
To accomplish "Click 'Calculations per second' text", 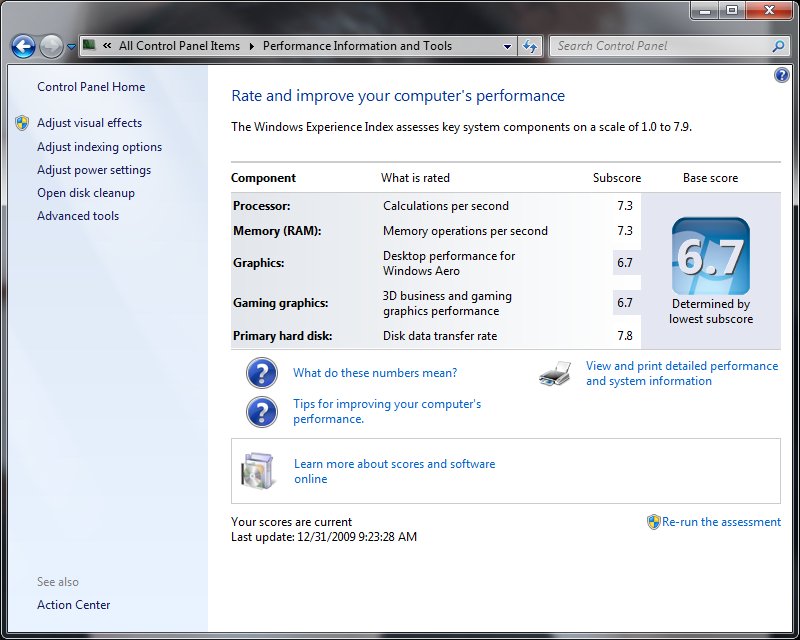I will (446, 206).
